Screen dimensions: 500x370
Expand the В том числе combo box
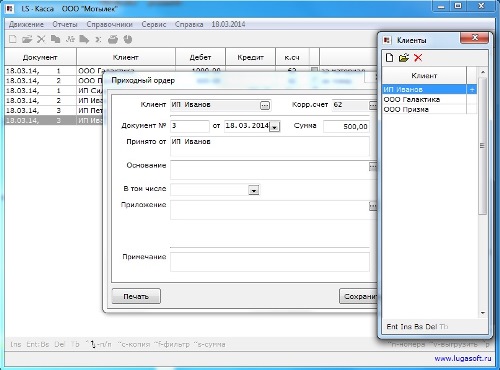pos(254,190)
